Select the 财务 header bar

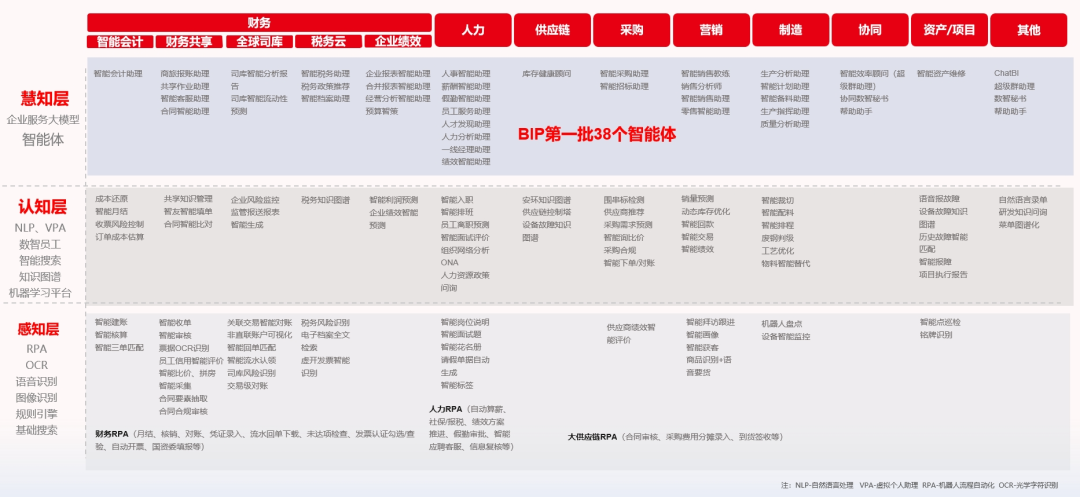click(259, 23)
